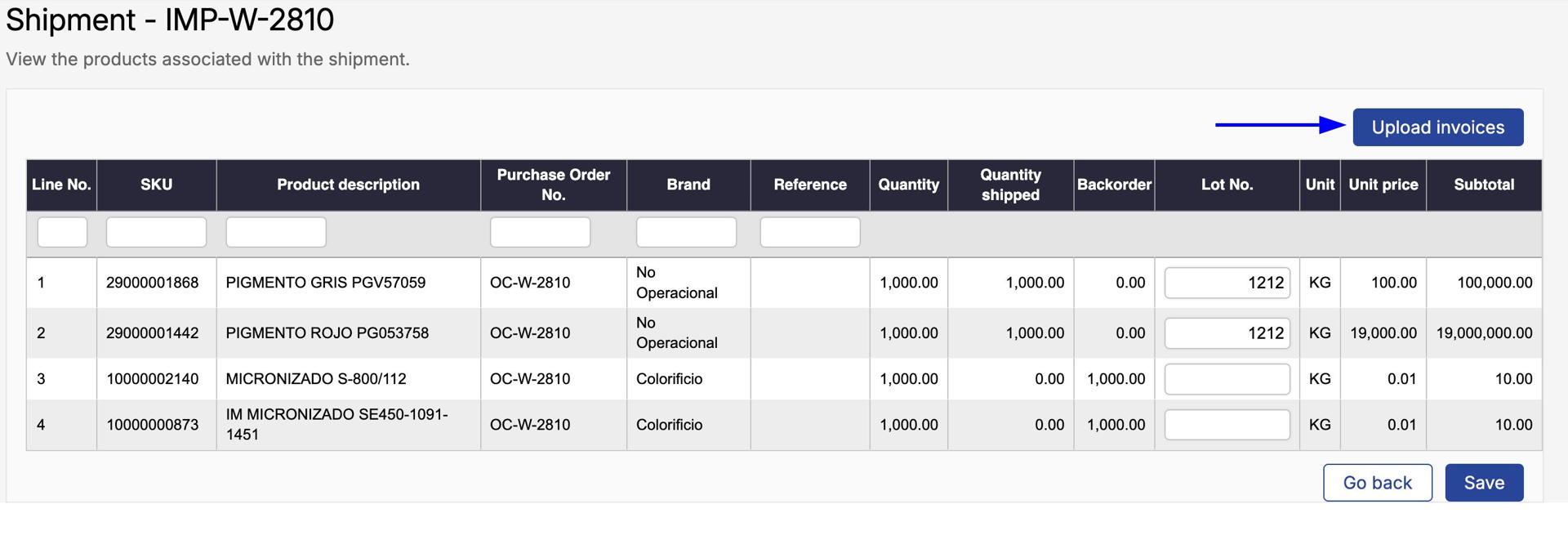Edit Lot No. for PIGMENTO ROJO PG053758
This screenshot has width=1568, height=540.
point(1227,333)
